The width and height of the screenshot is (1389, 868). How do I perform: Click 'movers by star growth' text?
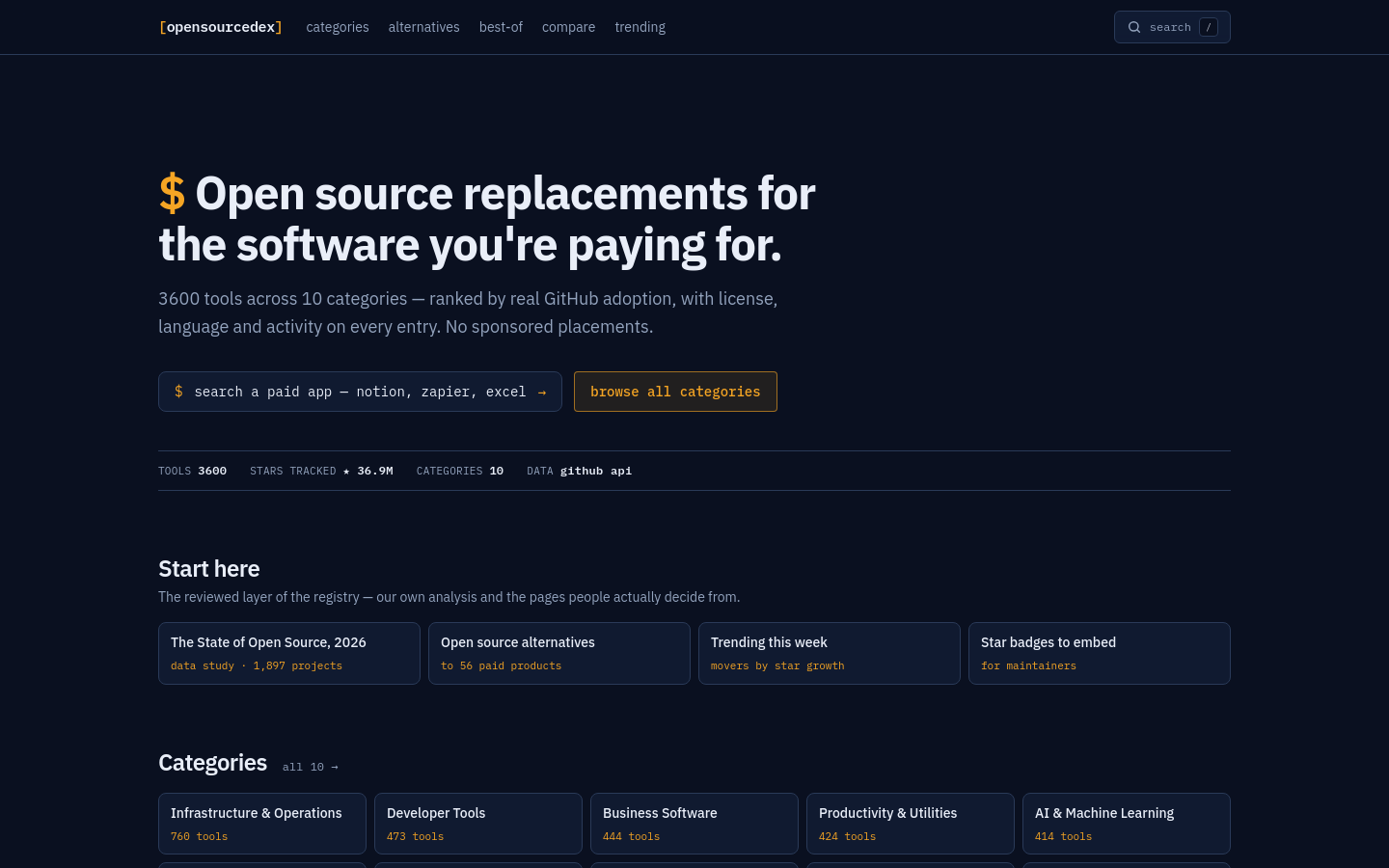click(777, 665)
